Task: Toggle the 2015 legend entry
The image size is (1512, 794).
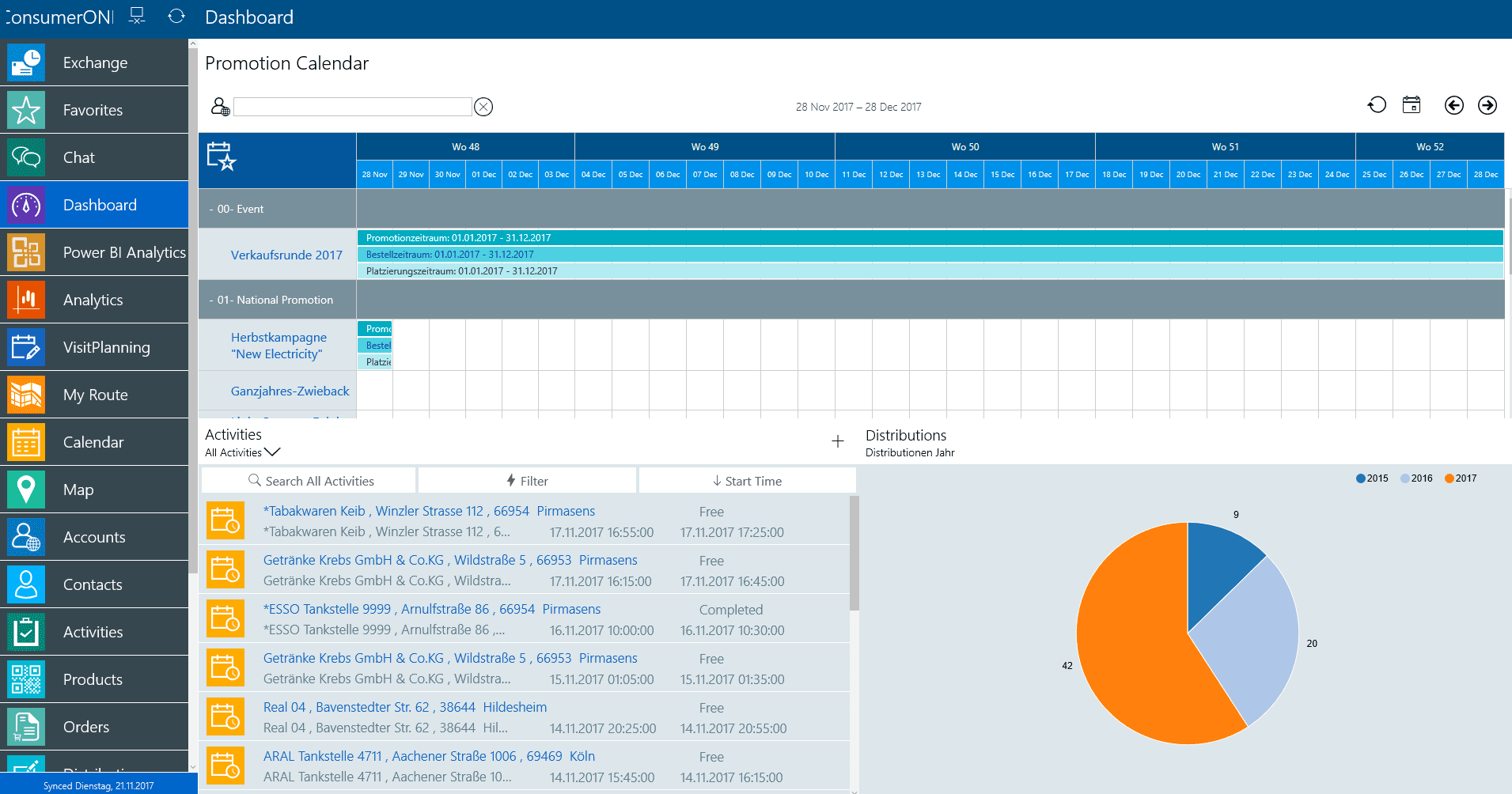Action: pos(1372,478)
